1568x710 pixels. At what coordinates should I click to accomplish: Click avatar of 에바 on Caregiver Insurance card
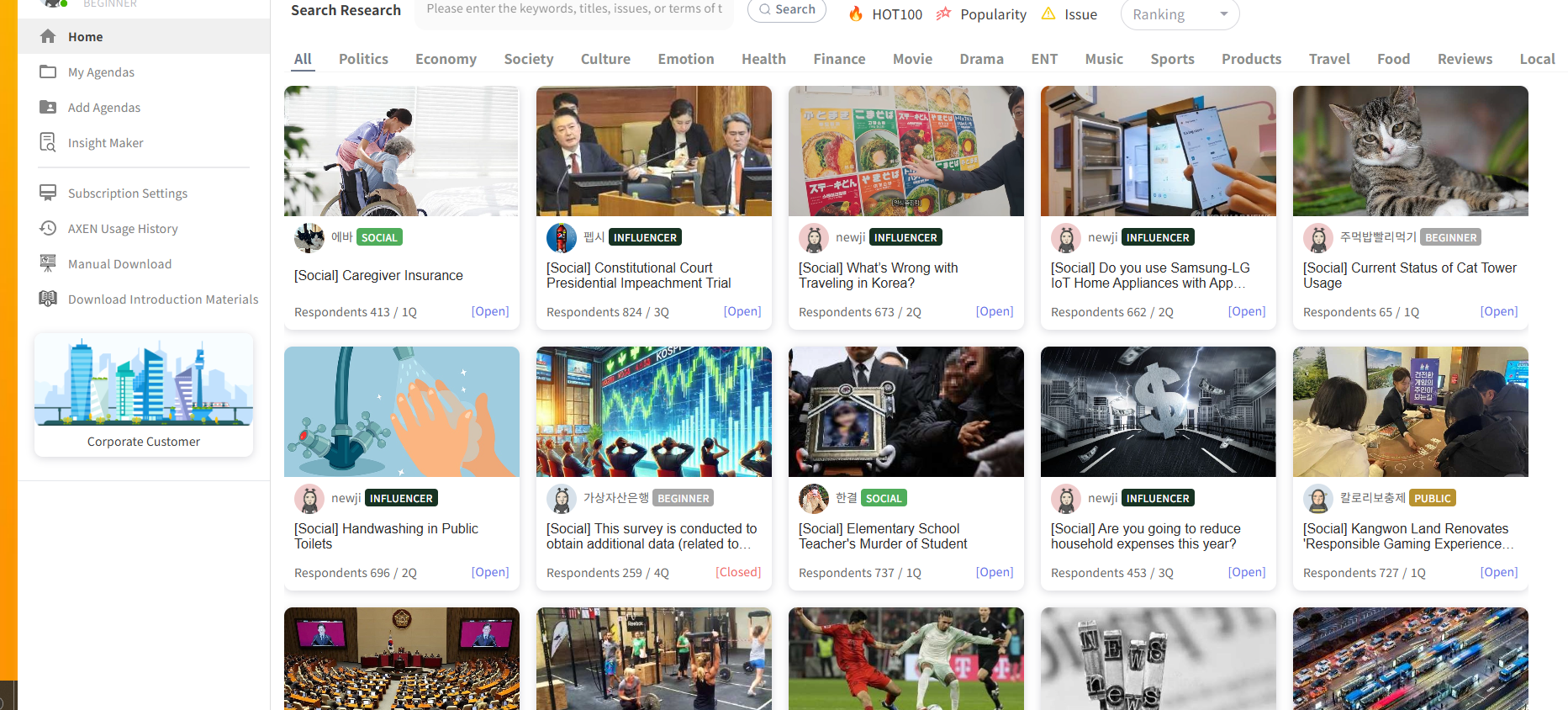[309, 238]
